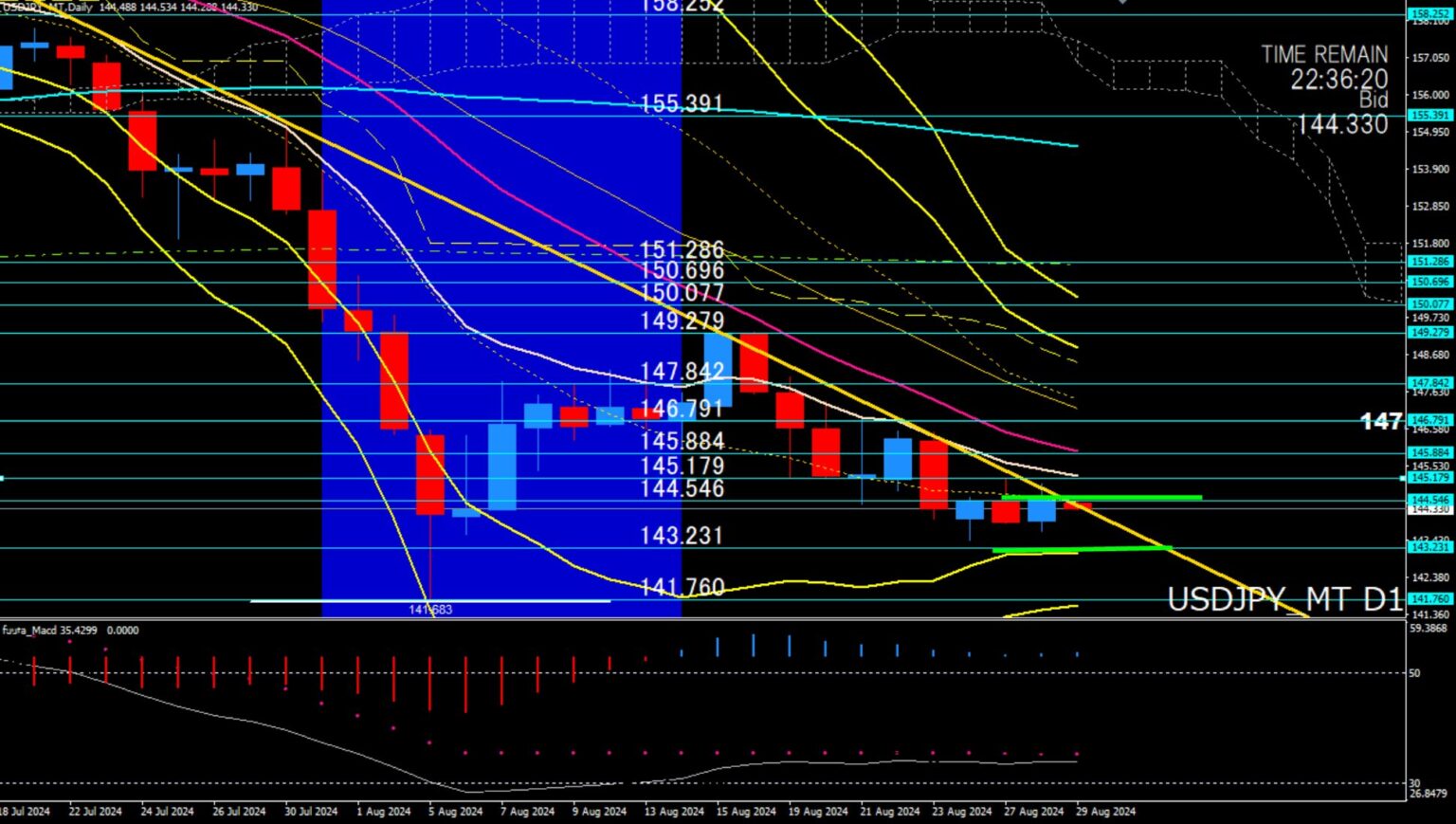Click the 29 Aug 2024 date label

coord(1105,812)
